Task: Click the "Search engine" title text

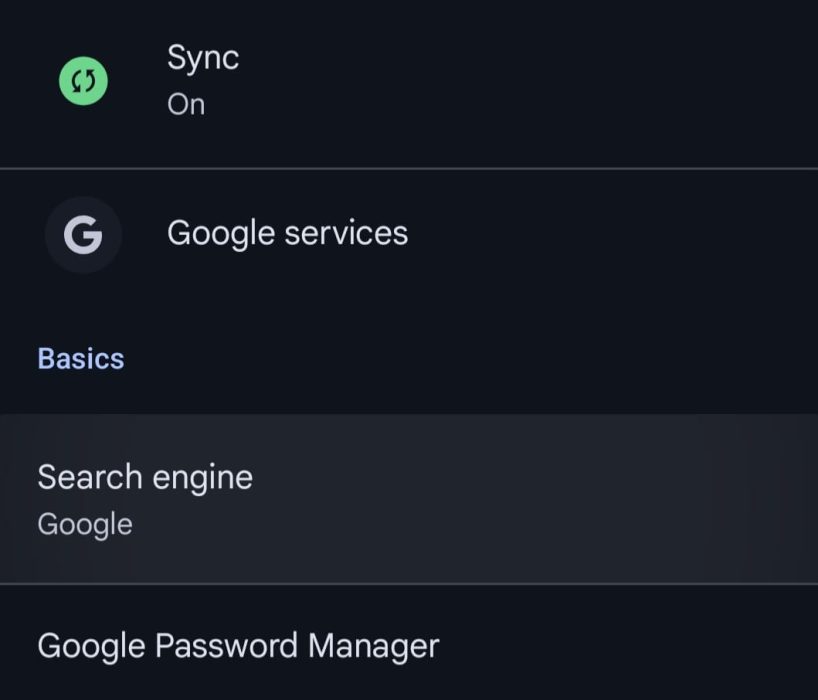Action: pos(145,477)
